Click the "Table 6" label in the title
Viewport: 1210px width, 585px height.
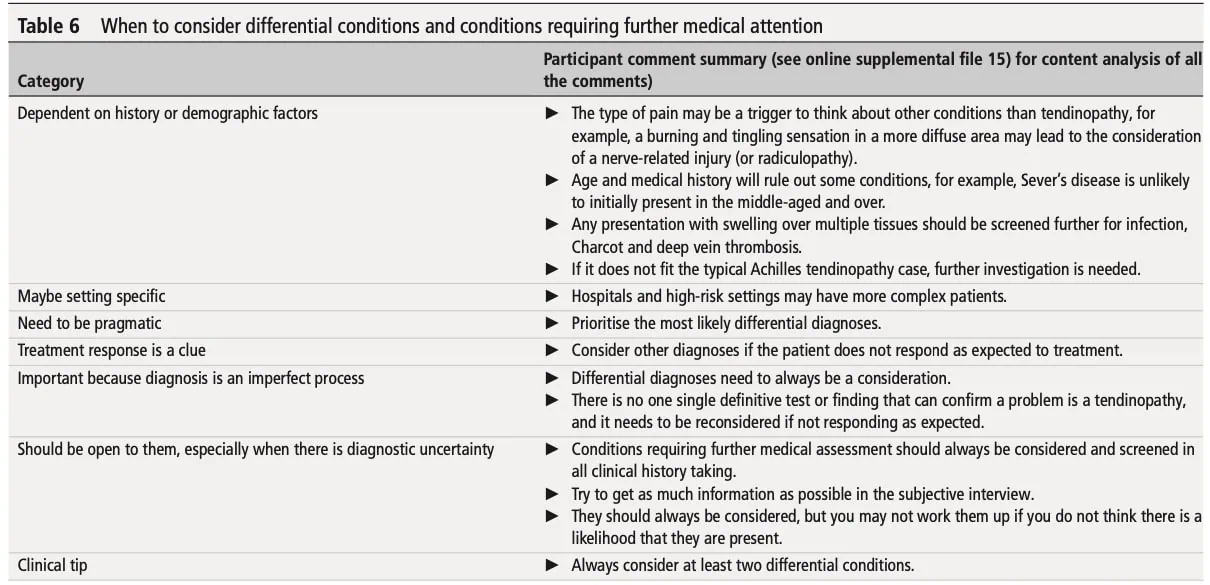coord(49,27)
